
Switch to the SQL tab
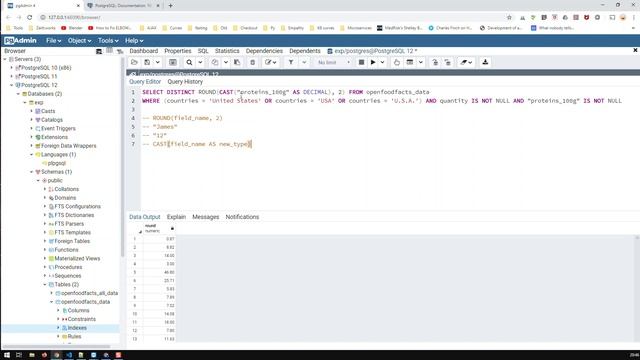[203, 51]
